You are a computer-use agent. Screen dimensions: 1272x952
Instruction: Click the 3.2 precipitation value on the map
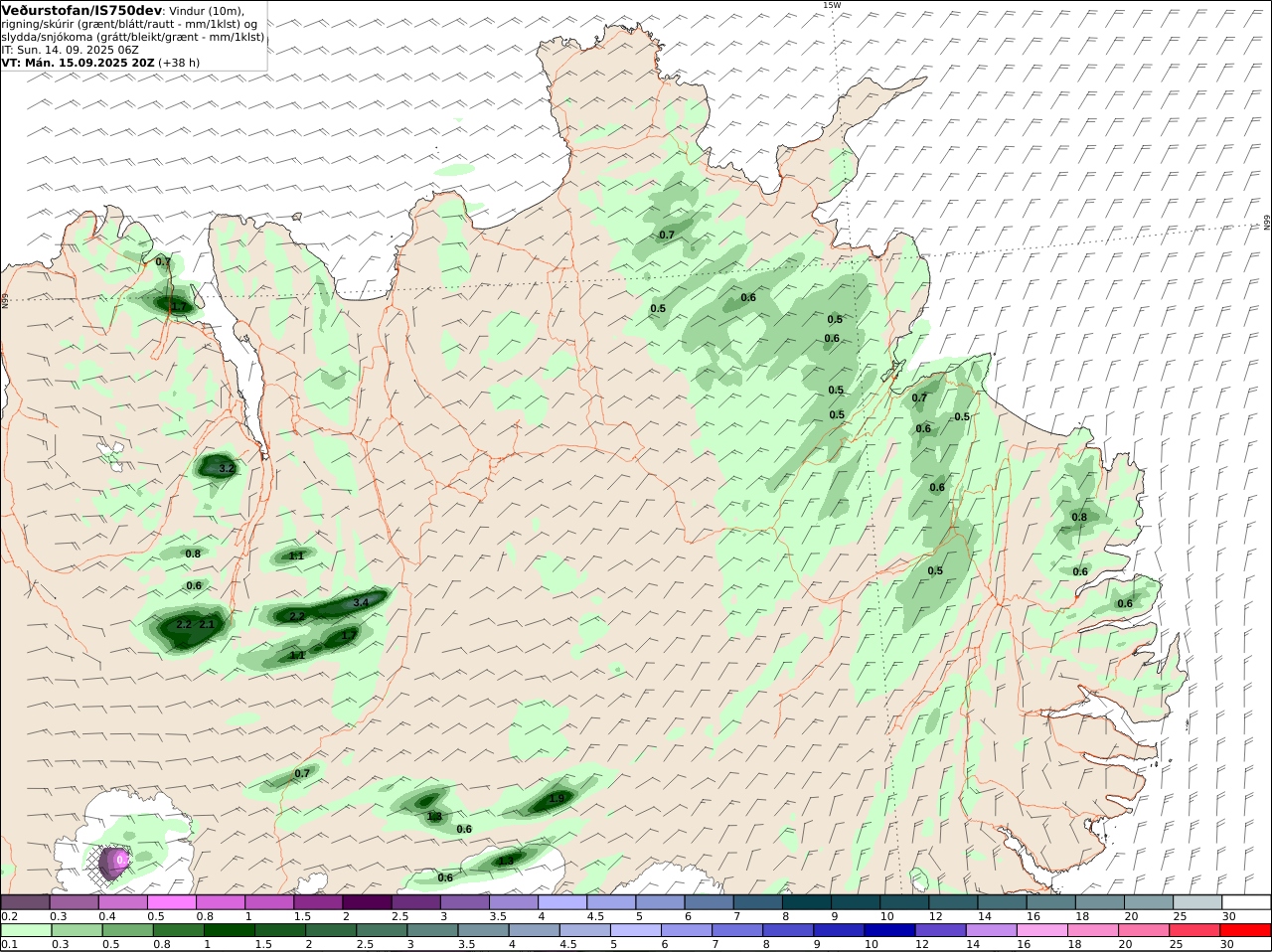coord(226,469)
